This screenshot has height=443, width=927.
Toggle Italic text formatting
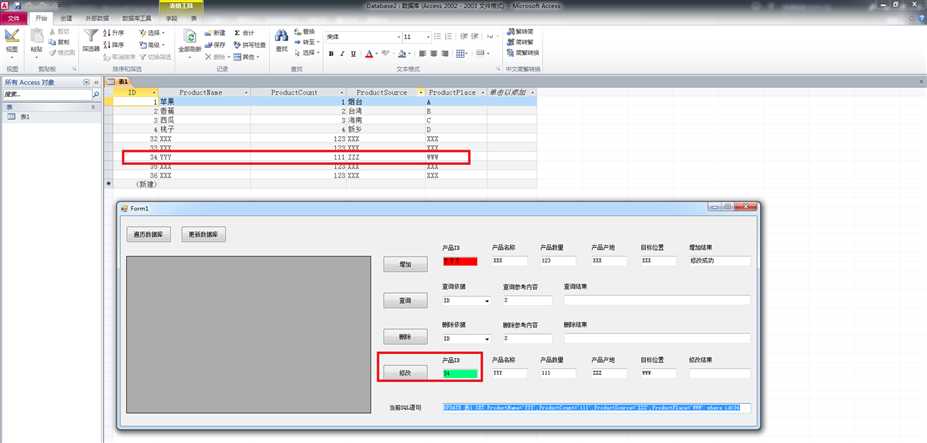(342, 54)
